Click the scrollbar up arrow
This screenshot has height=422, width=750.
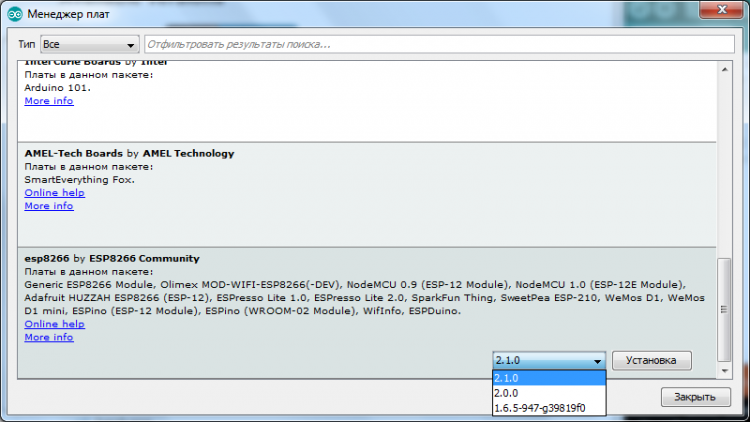coord(725,70)
